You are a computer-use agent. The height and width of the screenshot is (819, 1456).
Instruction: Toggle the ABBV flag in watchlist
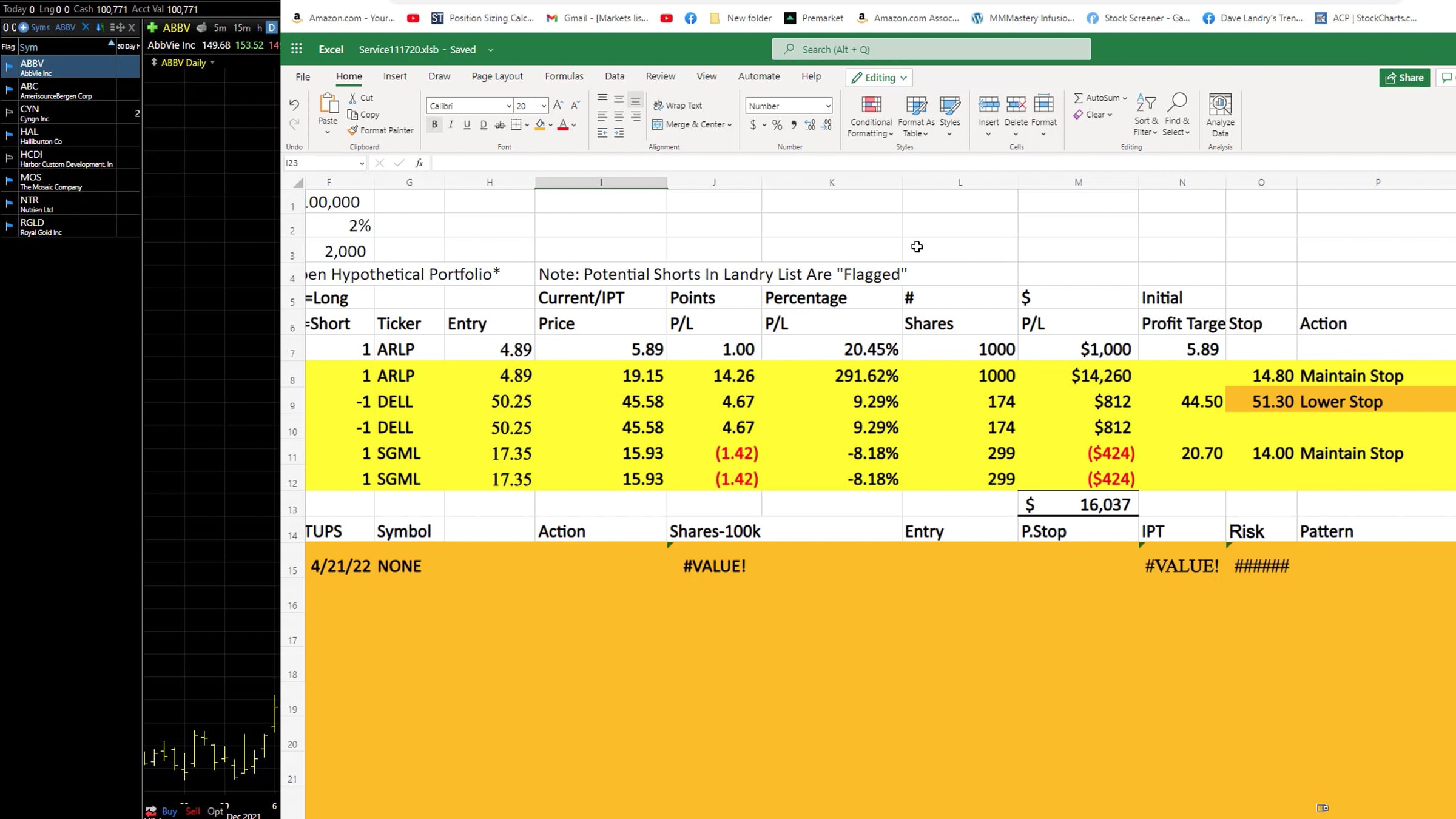point(8,67)
